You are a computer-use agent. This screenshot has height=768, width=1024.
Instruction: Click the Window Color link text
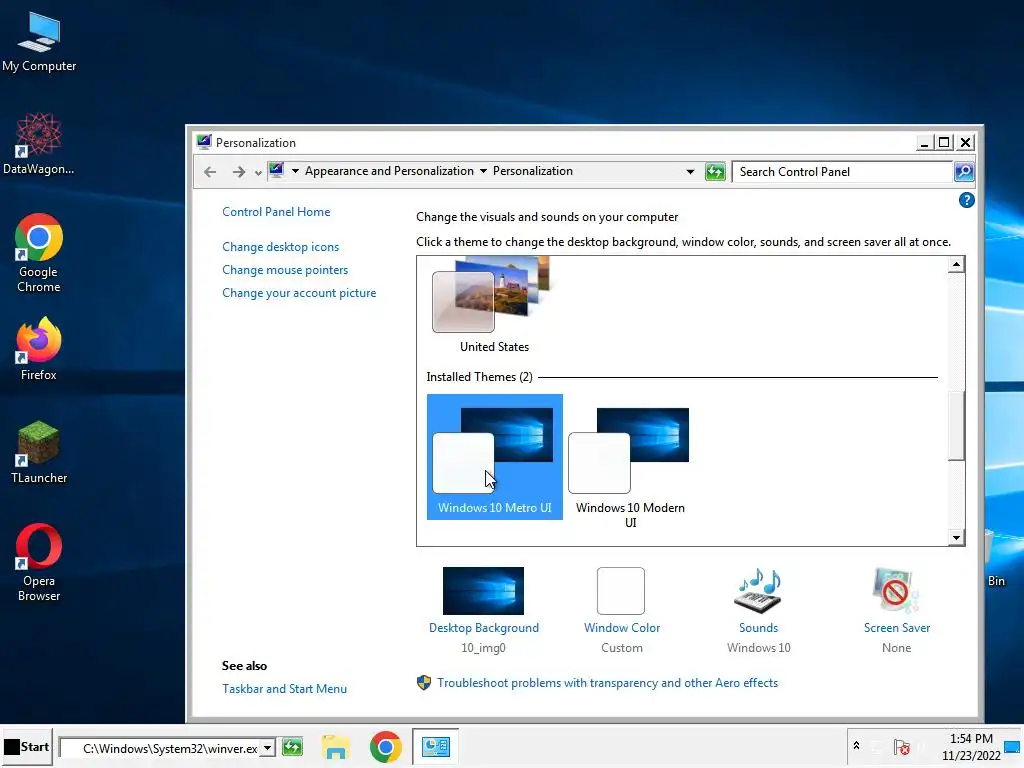coord(622,628)
